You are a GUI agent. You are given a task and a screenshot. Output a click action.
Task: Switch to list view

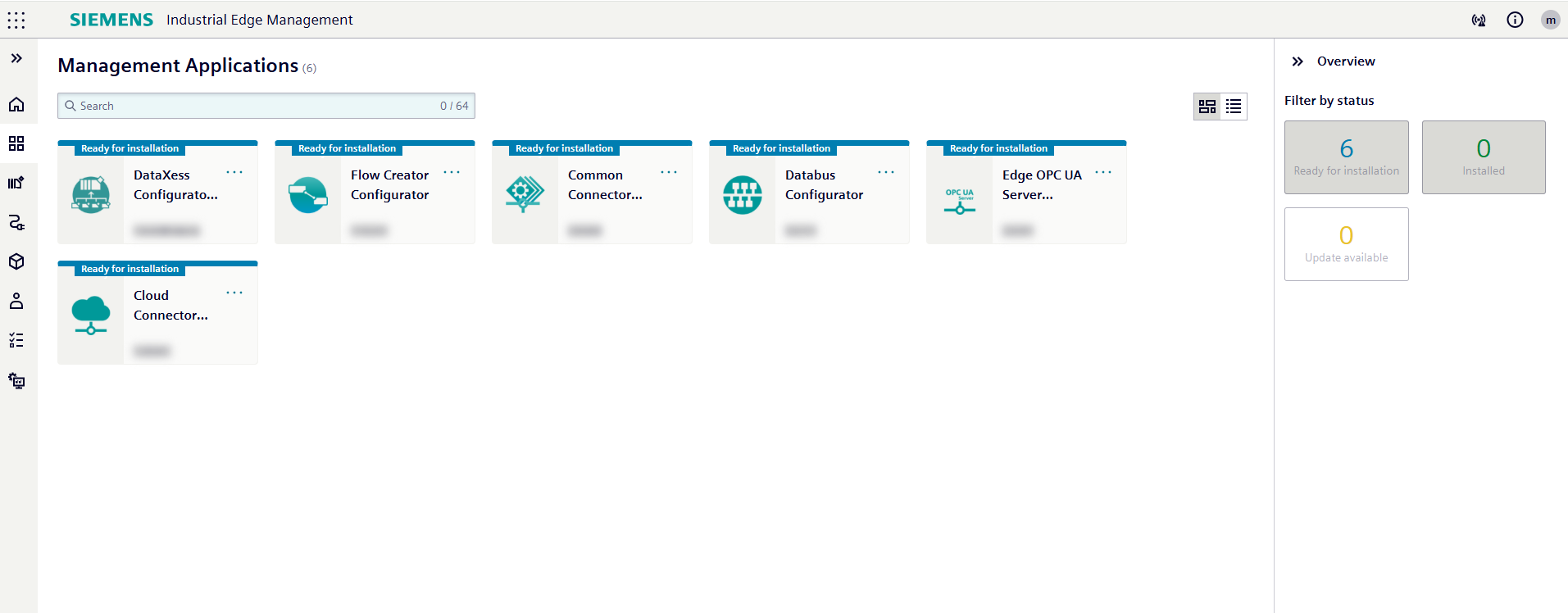1234,106
